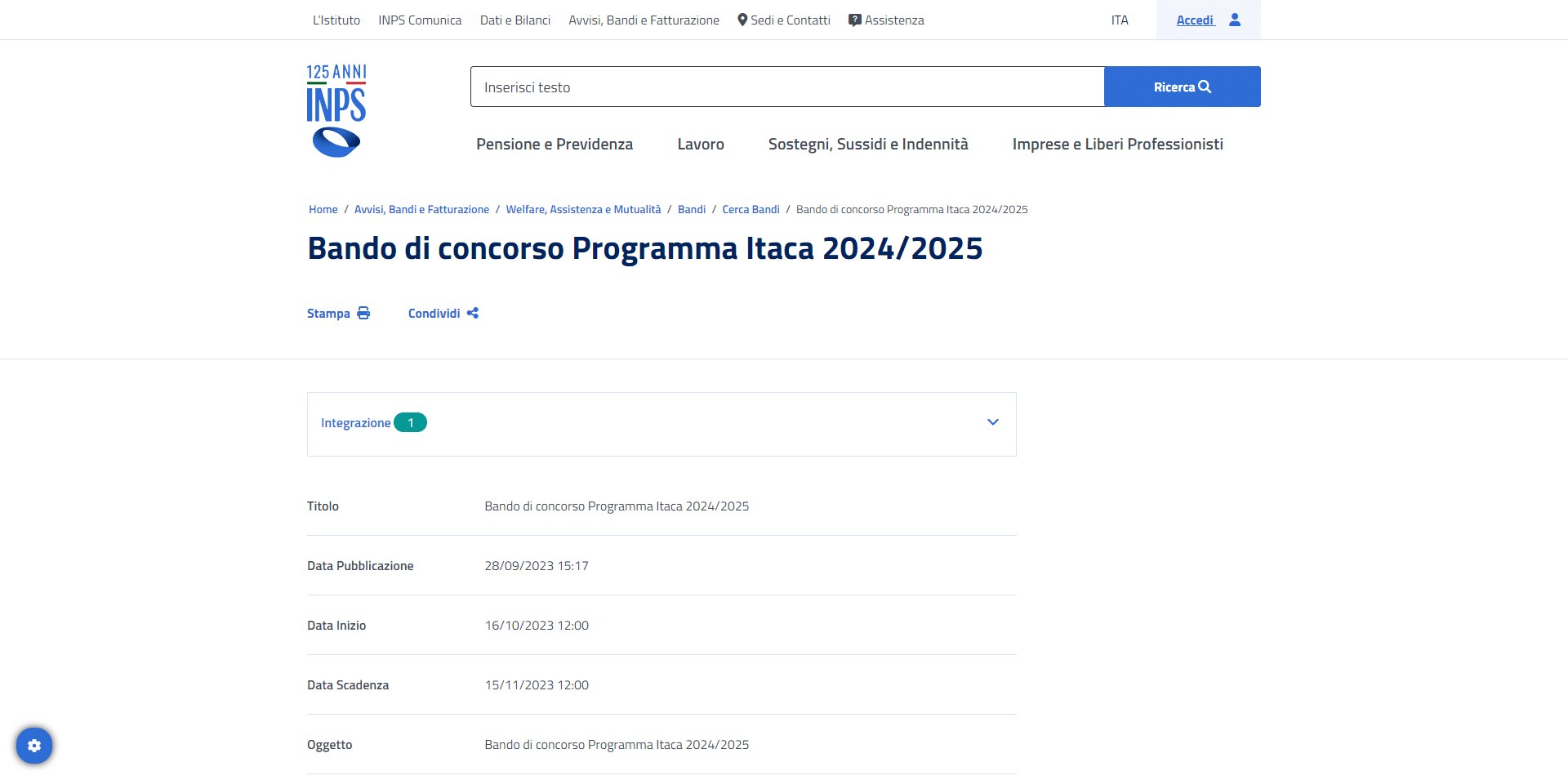The width and height of the screenshot is (1568, 780).
Task: Click the Integrazione count badge
Action: click(410, 422)
